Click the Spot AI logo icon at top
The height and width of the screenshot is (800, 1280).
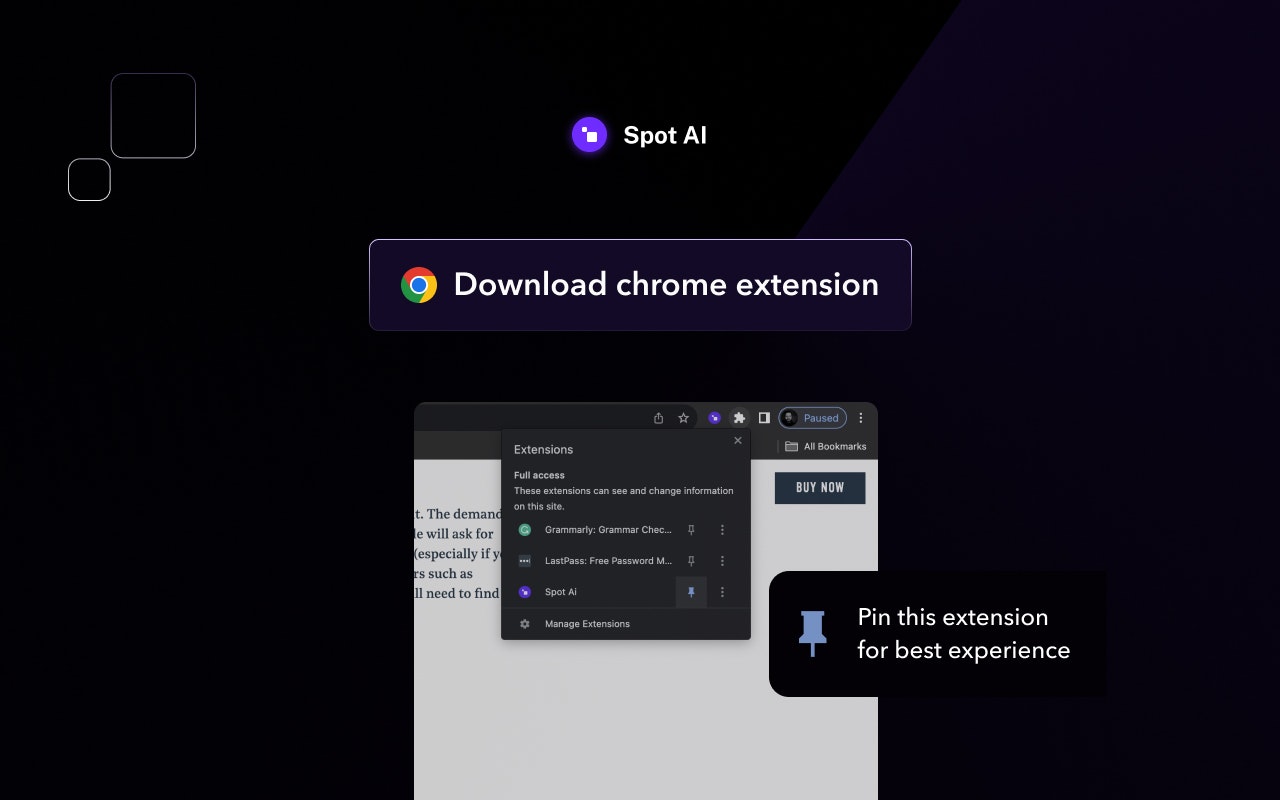590,135
